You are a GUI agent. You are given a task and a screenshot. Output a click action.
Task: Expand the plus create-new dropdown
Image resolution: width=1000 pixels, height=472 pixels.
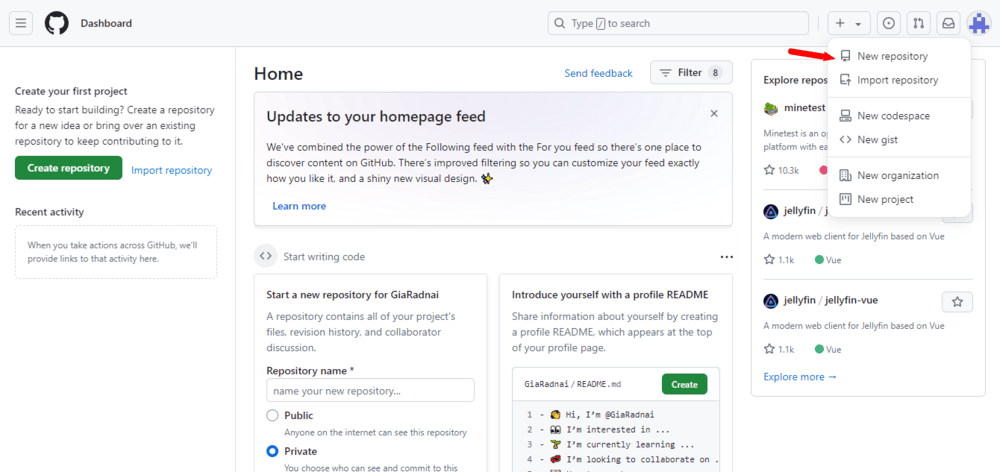849,23
